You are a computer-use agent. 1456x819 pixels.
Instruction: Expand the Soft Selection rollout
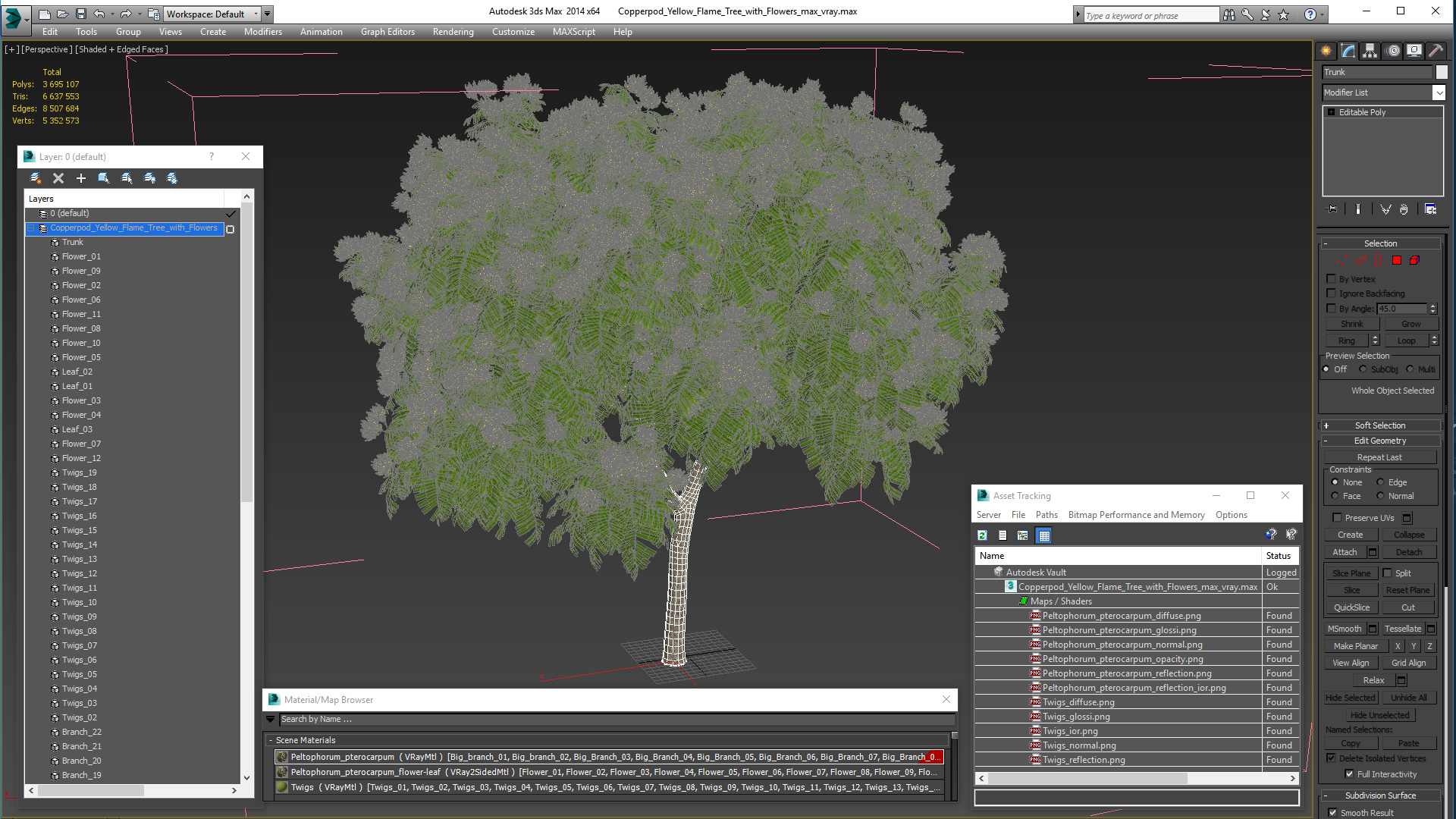click(1379, 425)
